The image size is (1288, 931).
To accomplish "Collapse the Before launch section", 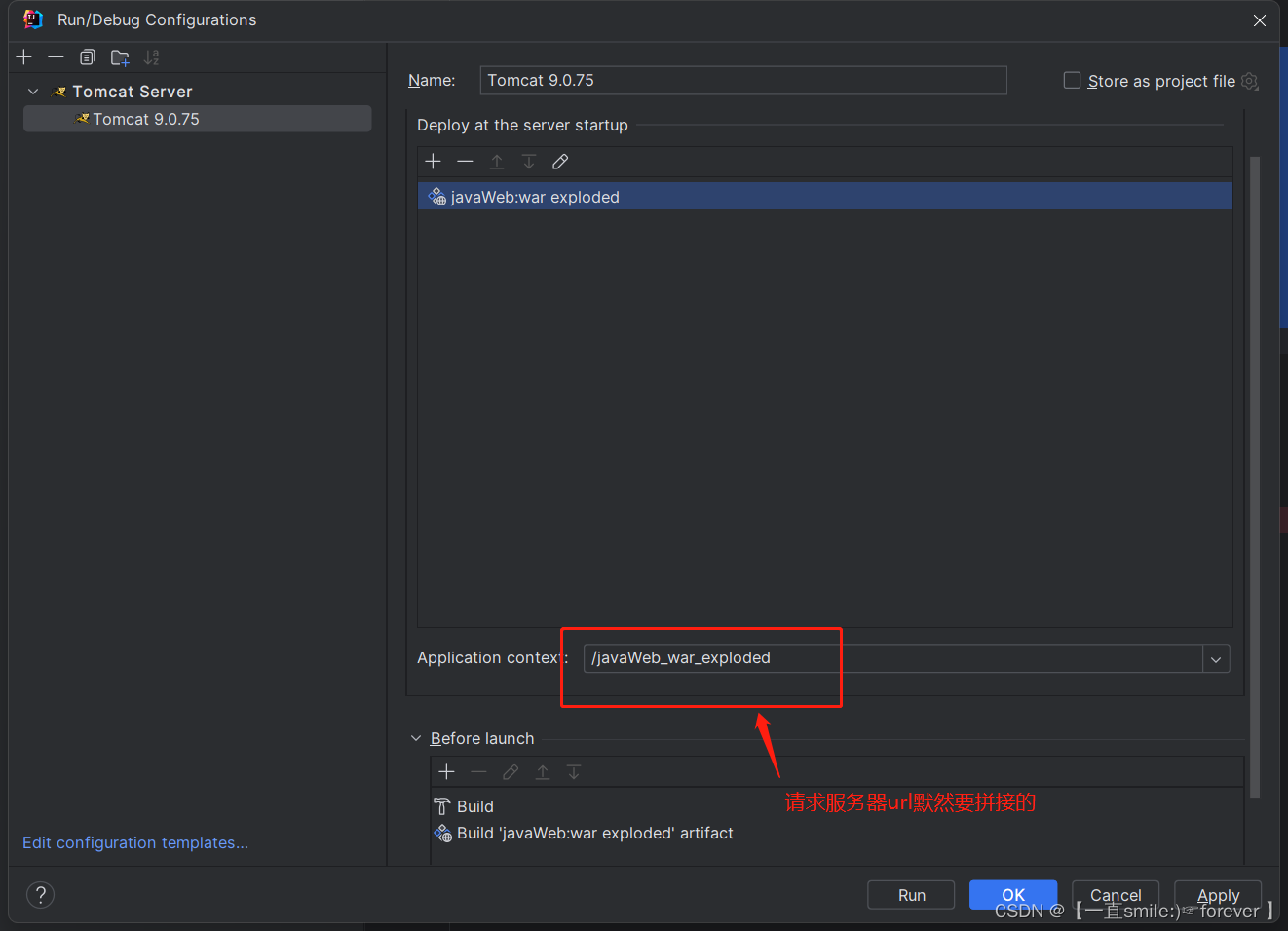I will pos(416,739).
